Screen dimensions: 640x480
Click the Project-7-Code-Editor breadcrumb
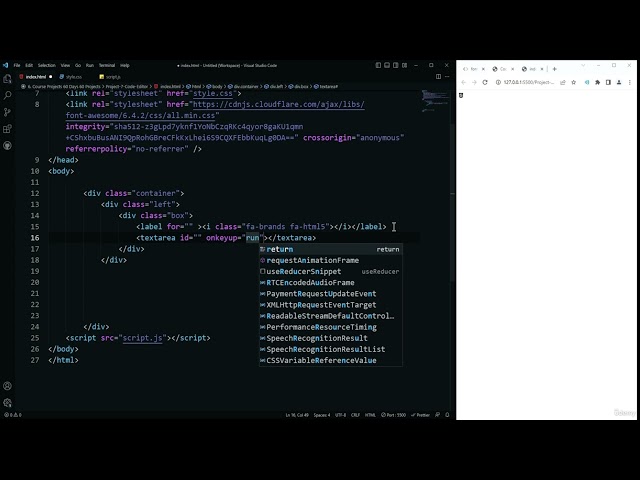click(x=127, y=87)
